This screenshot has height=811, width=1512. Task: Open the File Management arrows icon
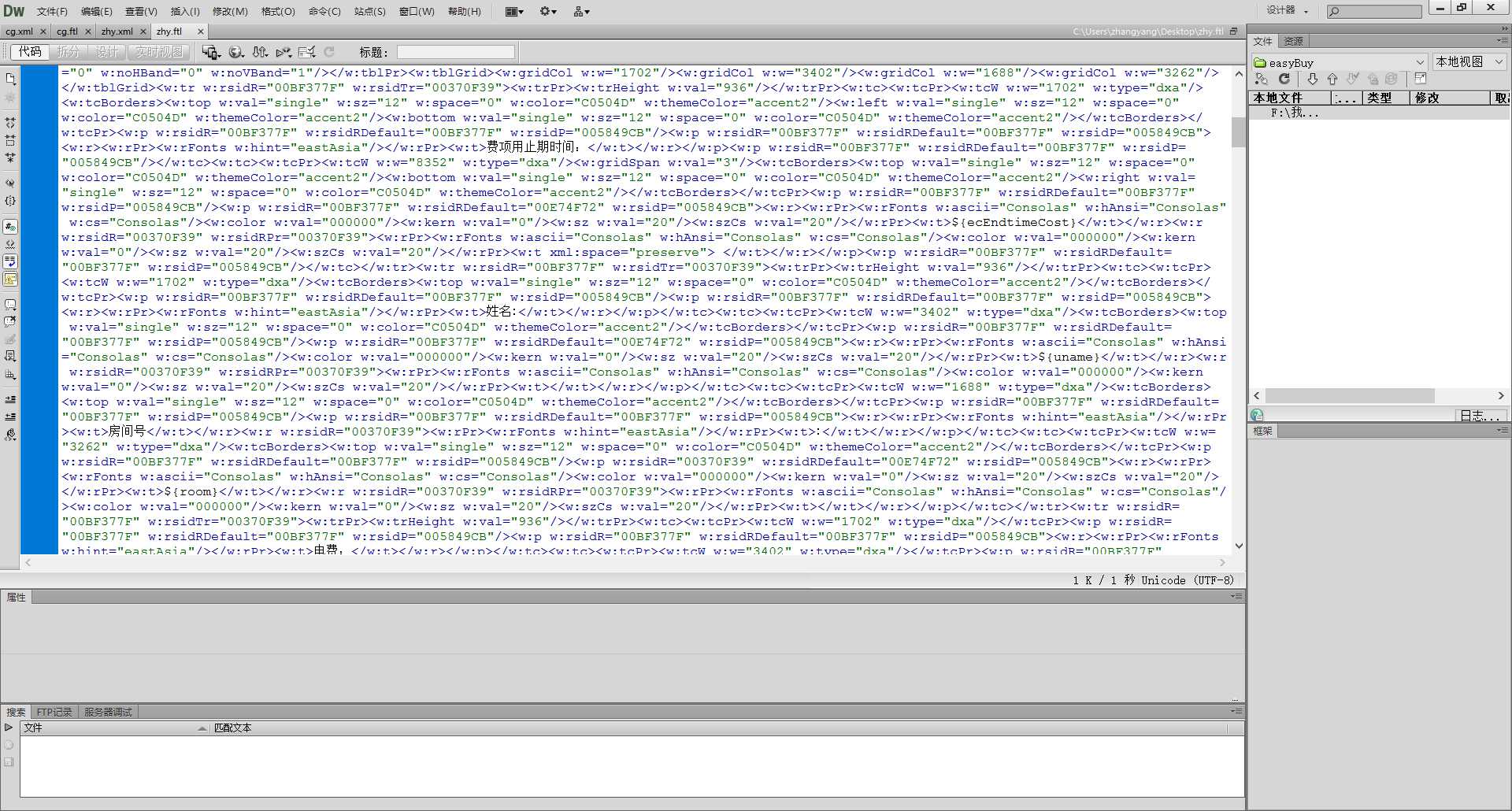(x=260, y=52)
